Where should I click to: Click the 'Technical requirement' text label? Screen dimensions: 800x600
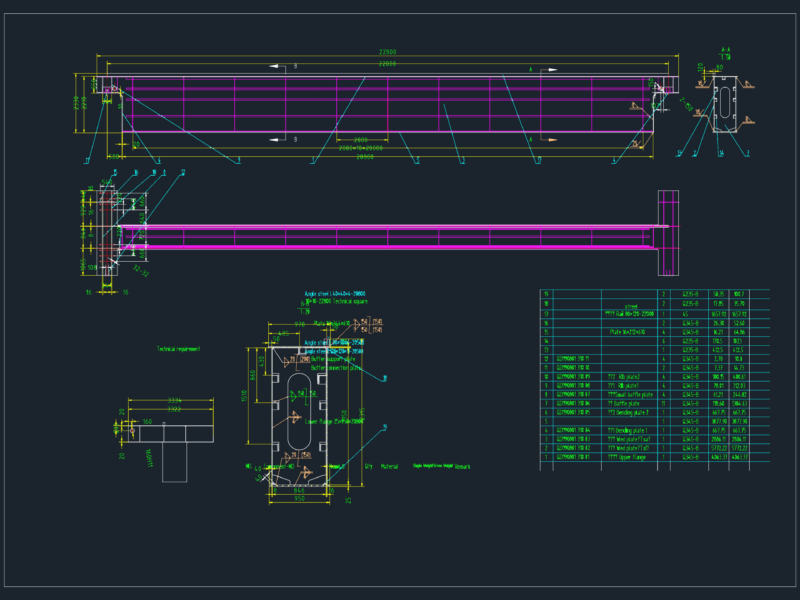[x=179, y=349]
